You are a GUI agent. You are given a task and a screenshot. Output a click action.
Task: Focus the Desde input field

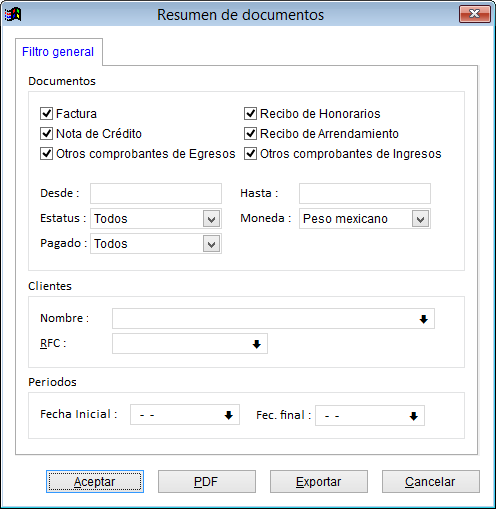[x=156, y=193]
